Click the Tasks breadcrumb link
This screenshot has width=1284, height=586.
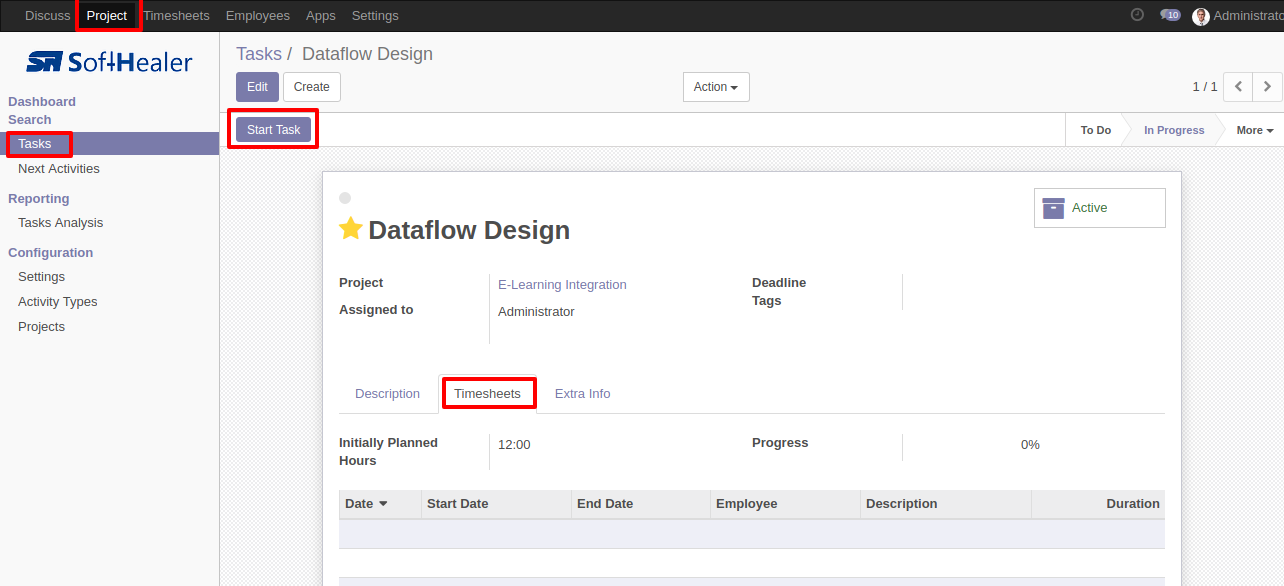pos(259,54)
